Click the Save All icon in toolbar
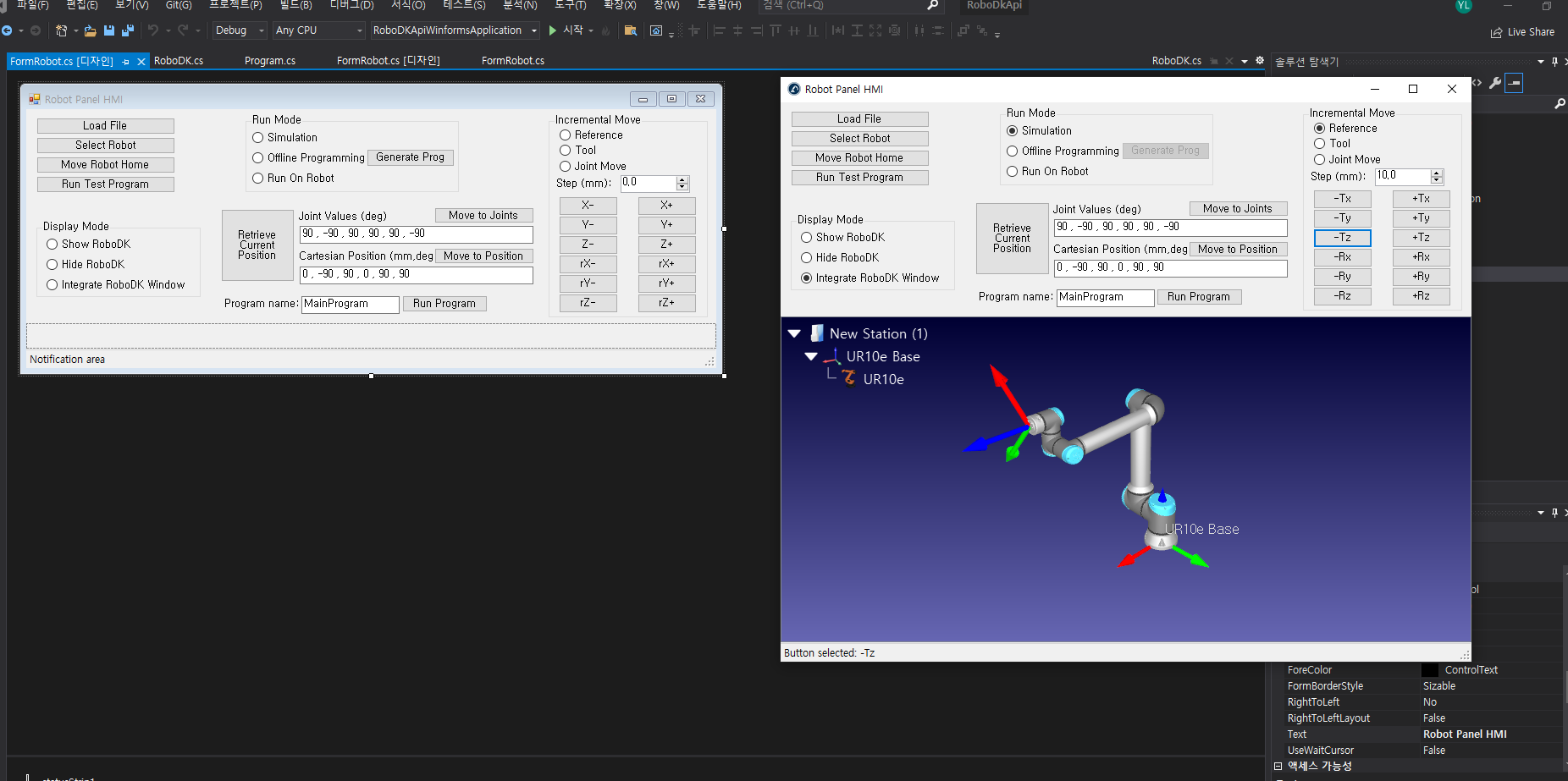 click(128, 30)
